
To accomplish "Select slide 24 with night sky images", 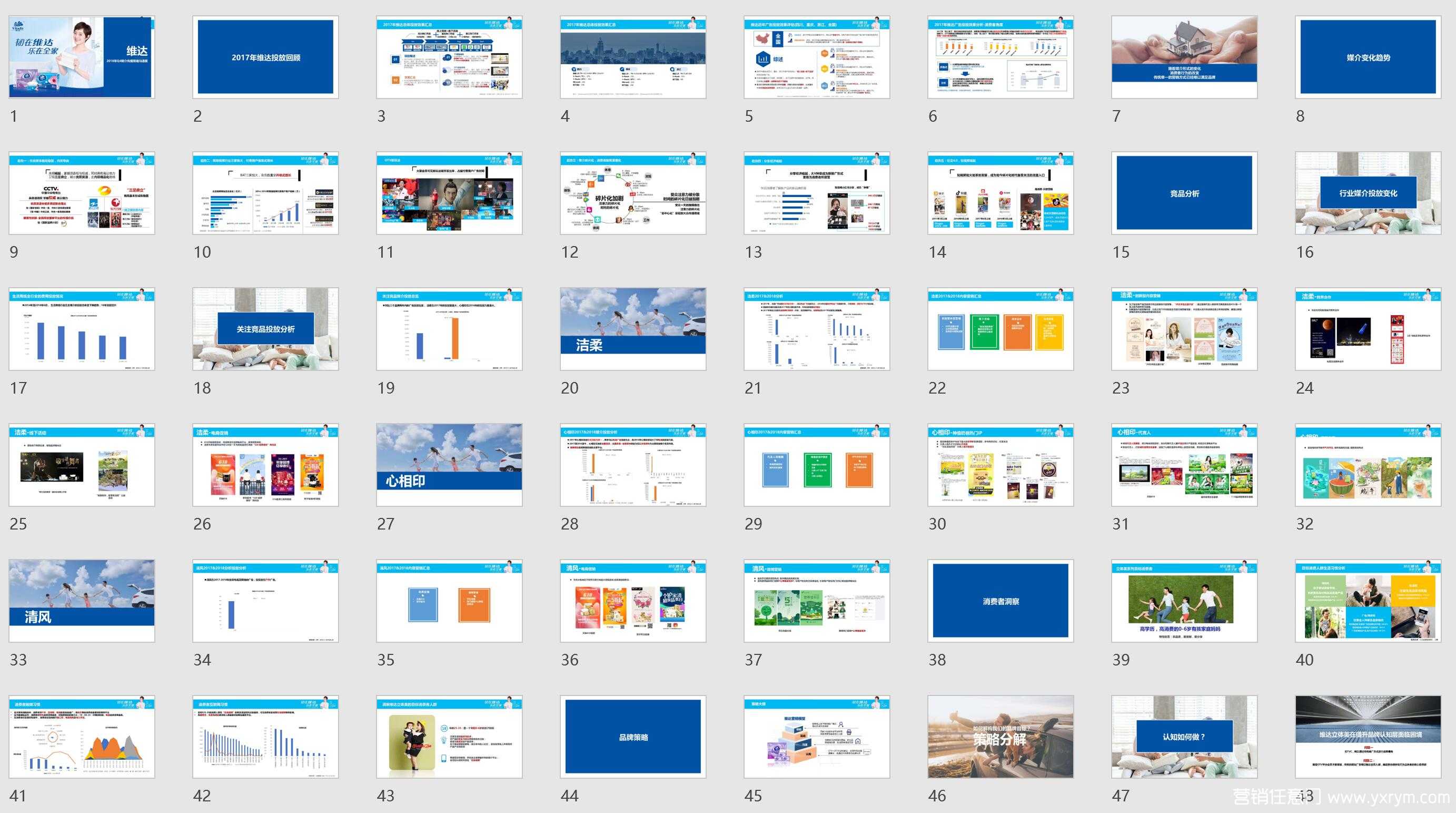I will [1368, 329].
